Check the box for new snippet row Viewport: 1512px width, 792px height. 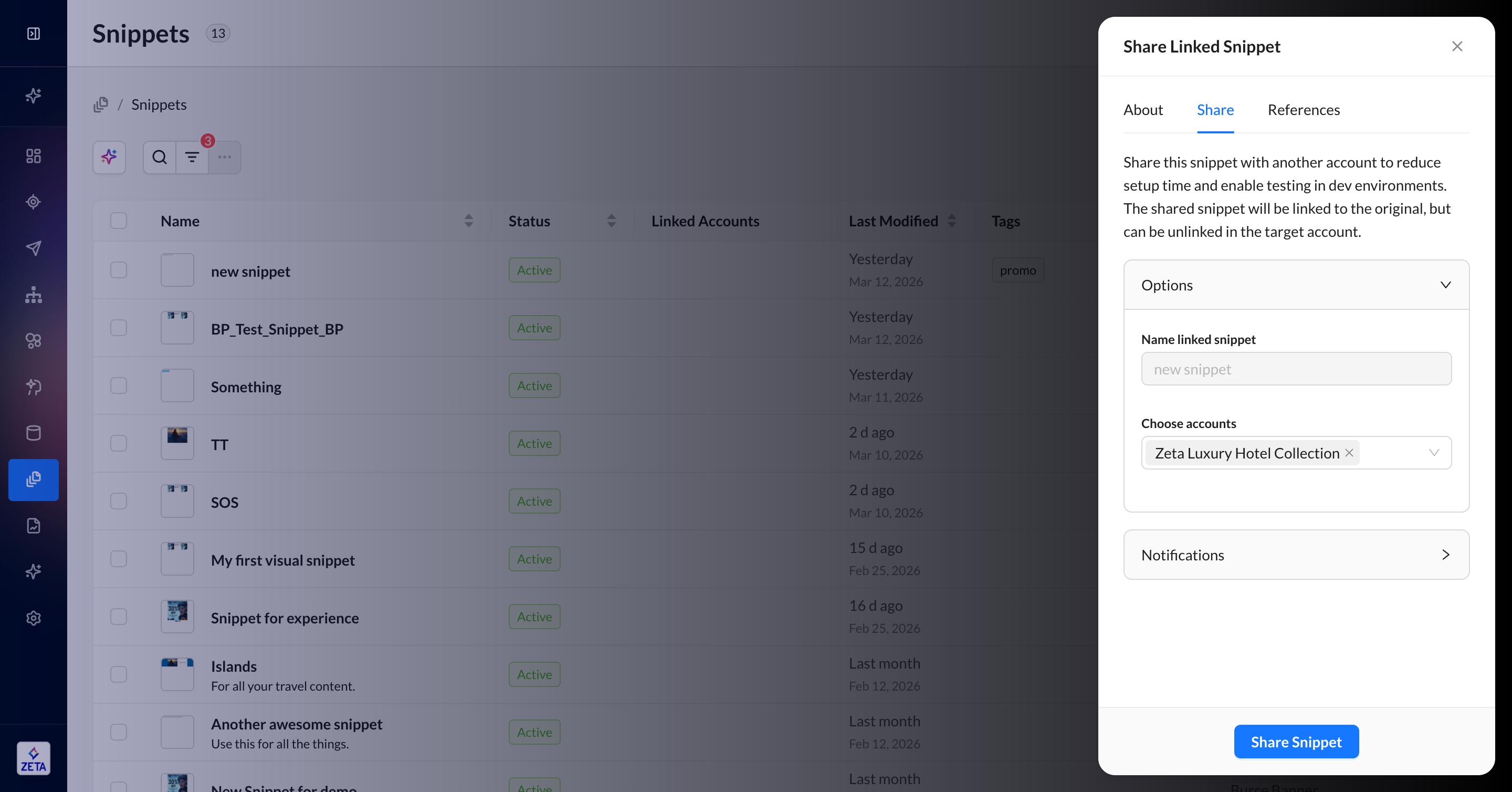(119, 270)
